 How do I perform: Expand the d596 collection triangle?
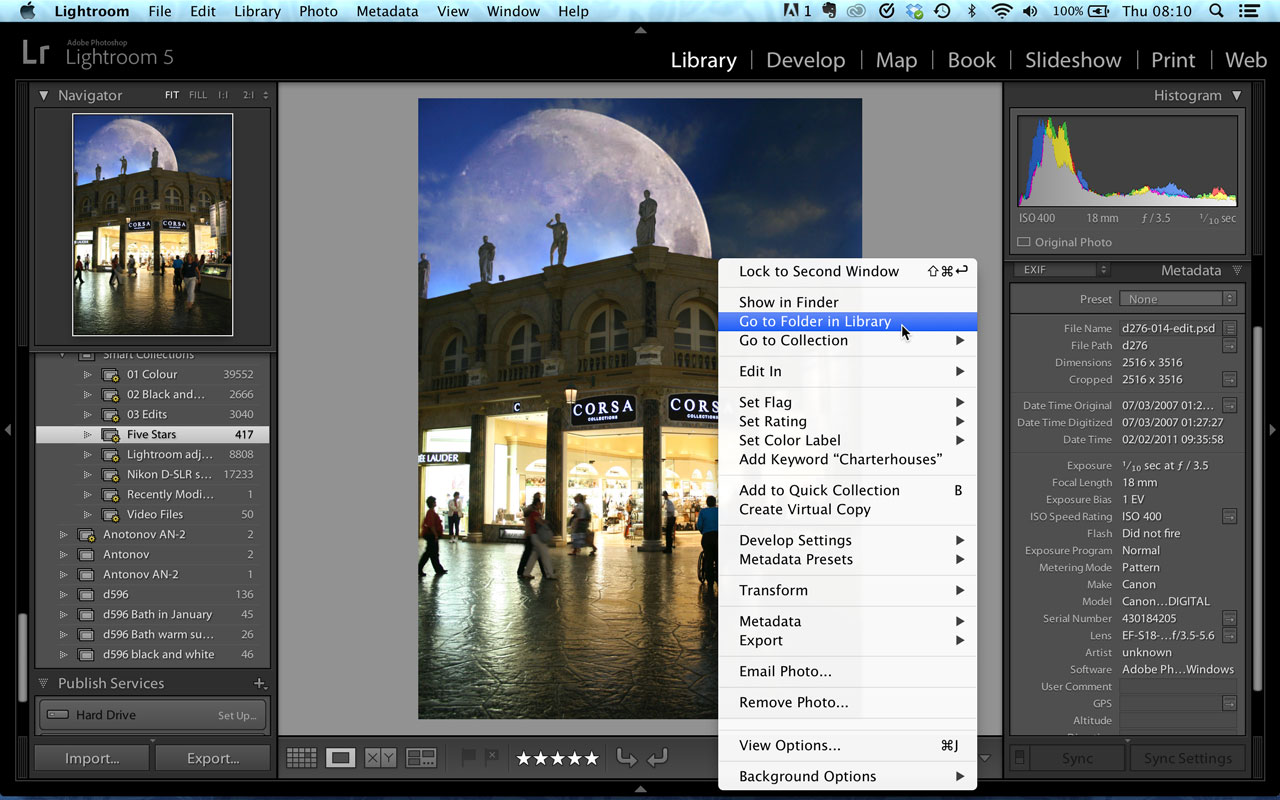pyautogui.click(x=63, y=594)
